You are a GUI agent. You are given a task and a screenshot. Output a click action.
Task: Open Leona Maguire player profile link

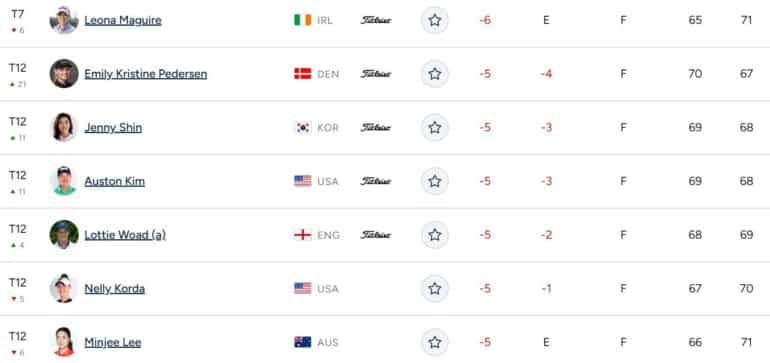123,21
